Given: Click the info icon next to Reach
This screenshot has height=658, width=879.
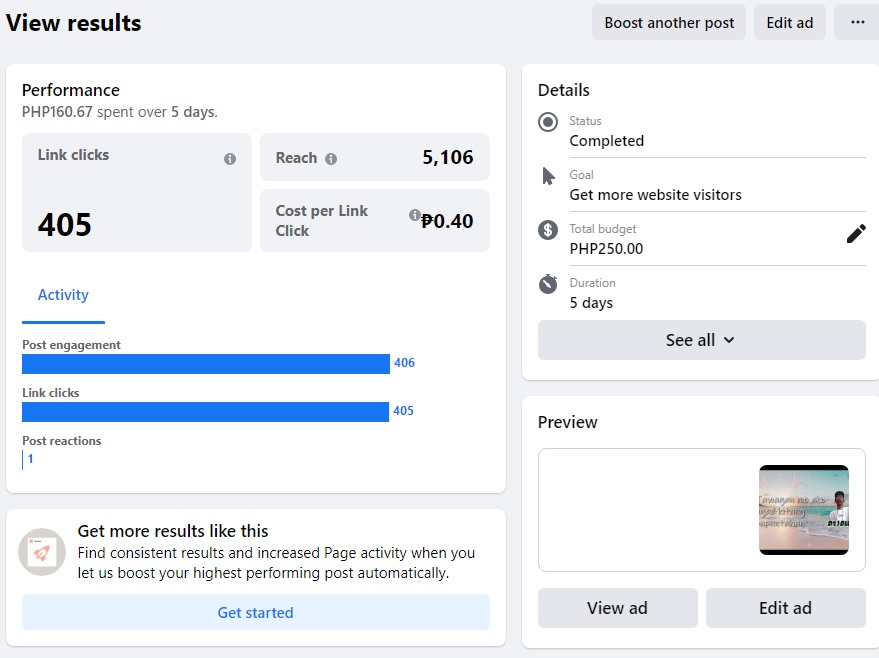Looking at the screenshot, I should 331,159.
